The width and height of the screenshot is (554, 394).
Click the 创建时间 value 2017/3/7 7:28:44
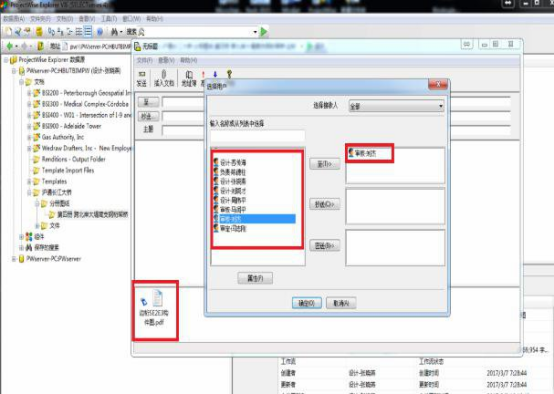pos(507,373)
